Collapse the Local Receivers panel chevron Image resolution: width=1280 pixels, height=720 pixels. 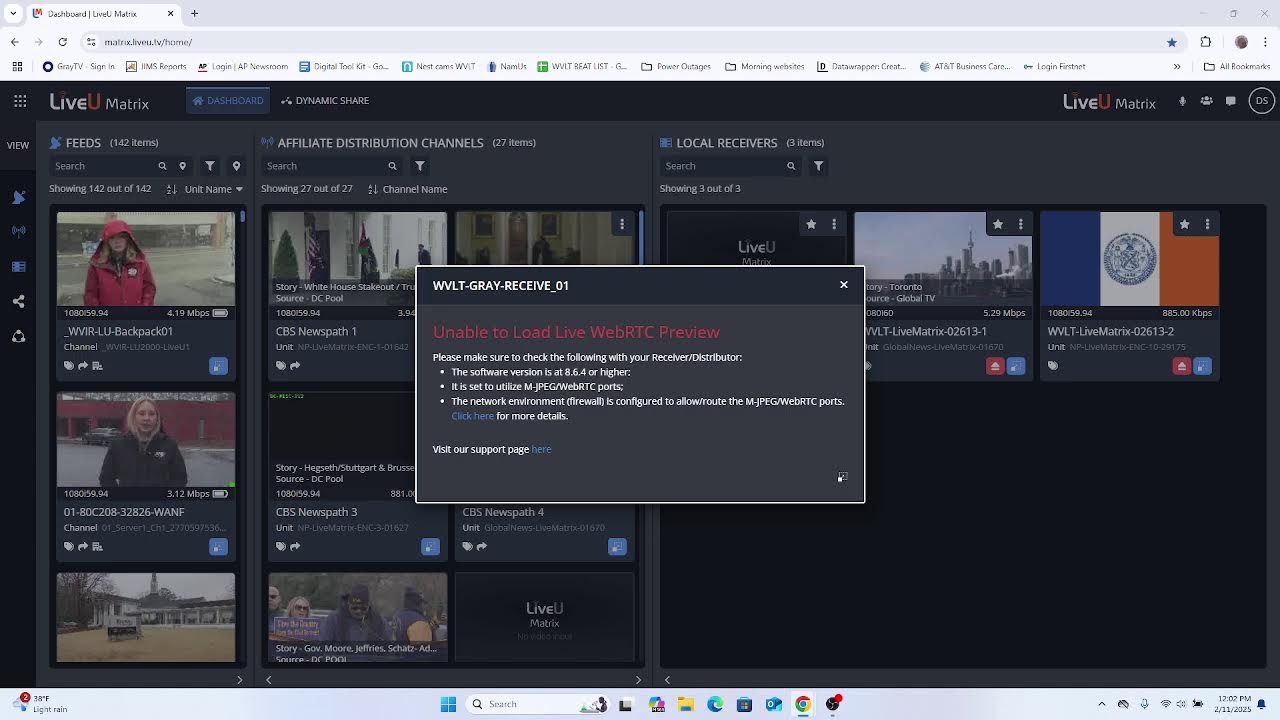point(667,680)
